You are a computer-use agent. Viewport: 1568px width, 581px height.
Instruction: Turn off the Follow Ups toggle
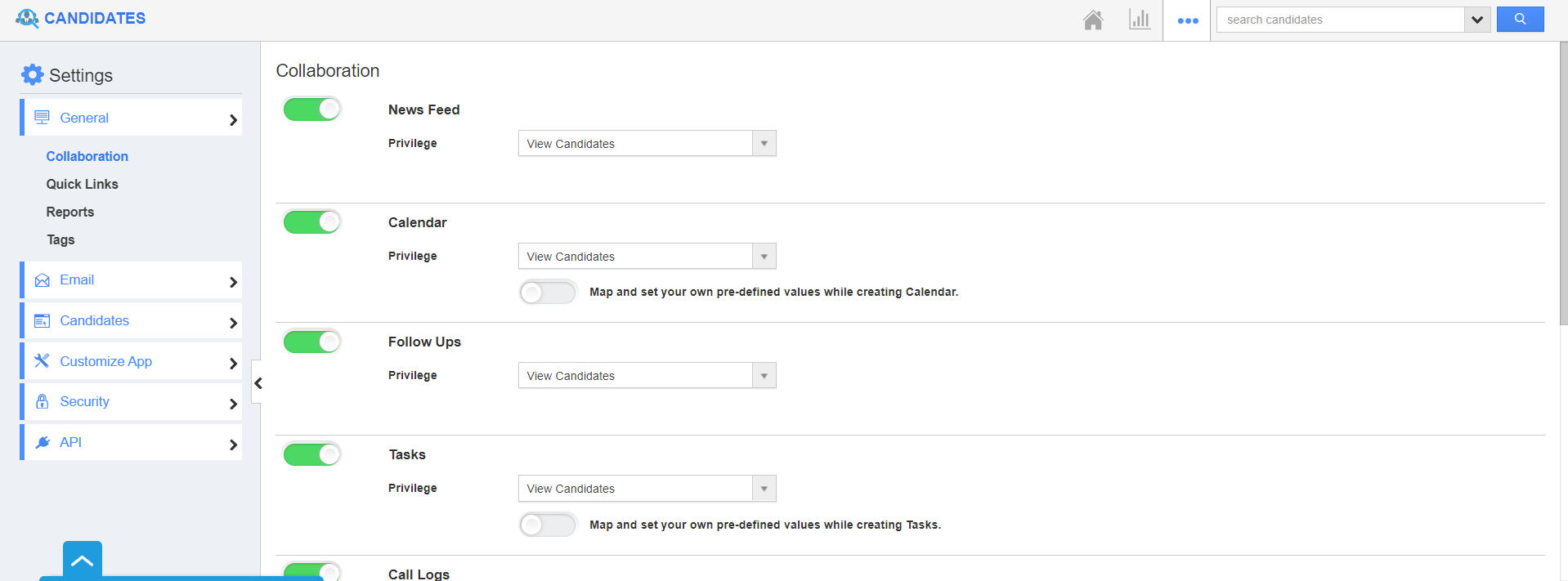311,342
